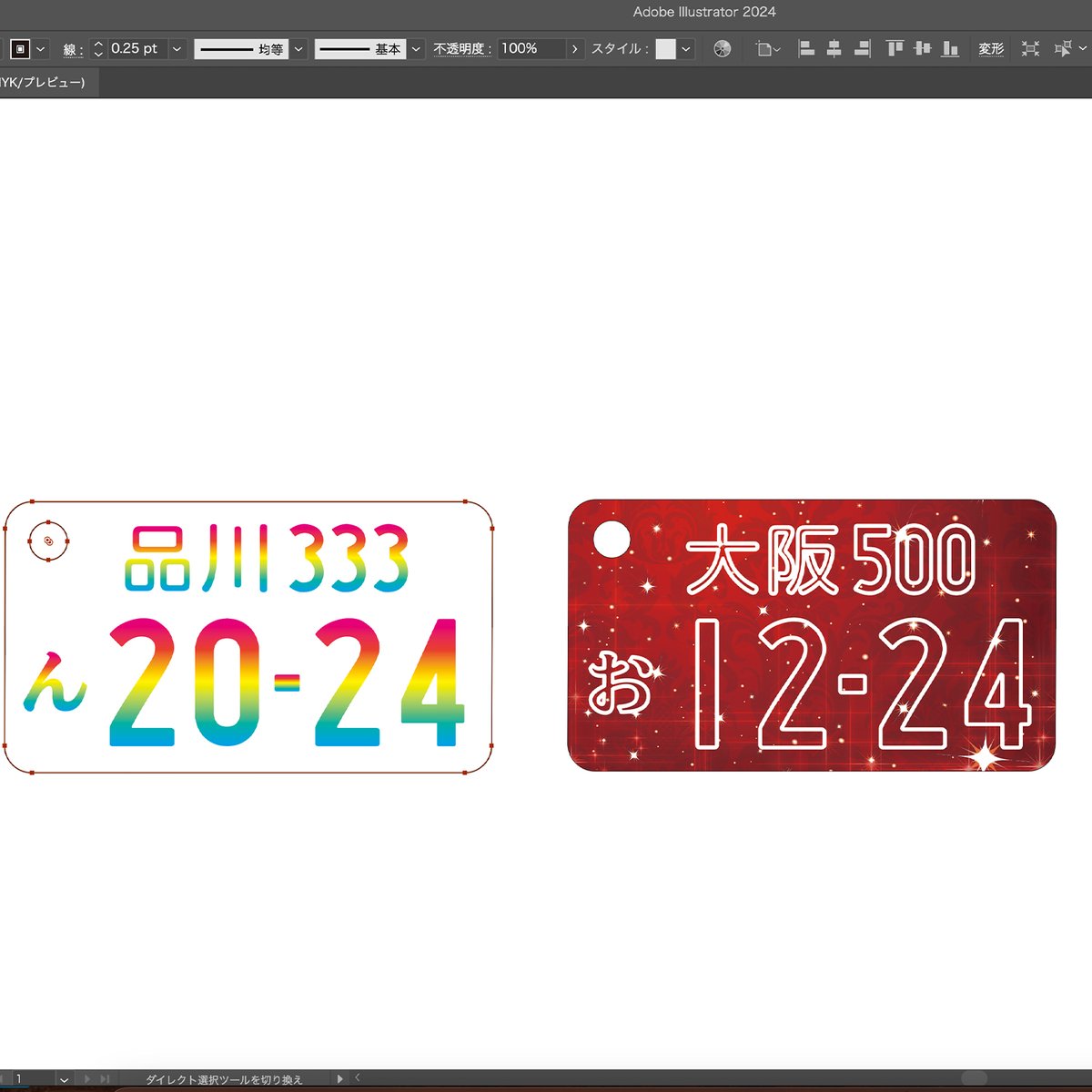The height and width of the screenshot is (1092, 1092).
Task: Click vertical align center icon
Action: pyautogui.click(x=923, y=49)
